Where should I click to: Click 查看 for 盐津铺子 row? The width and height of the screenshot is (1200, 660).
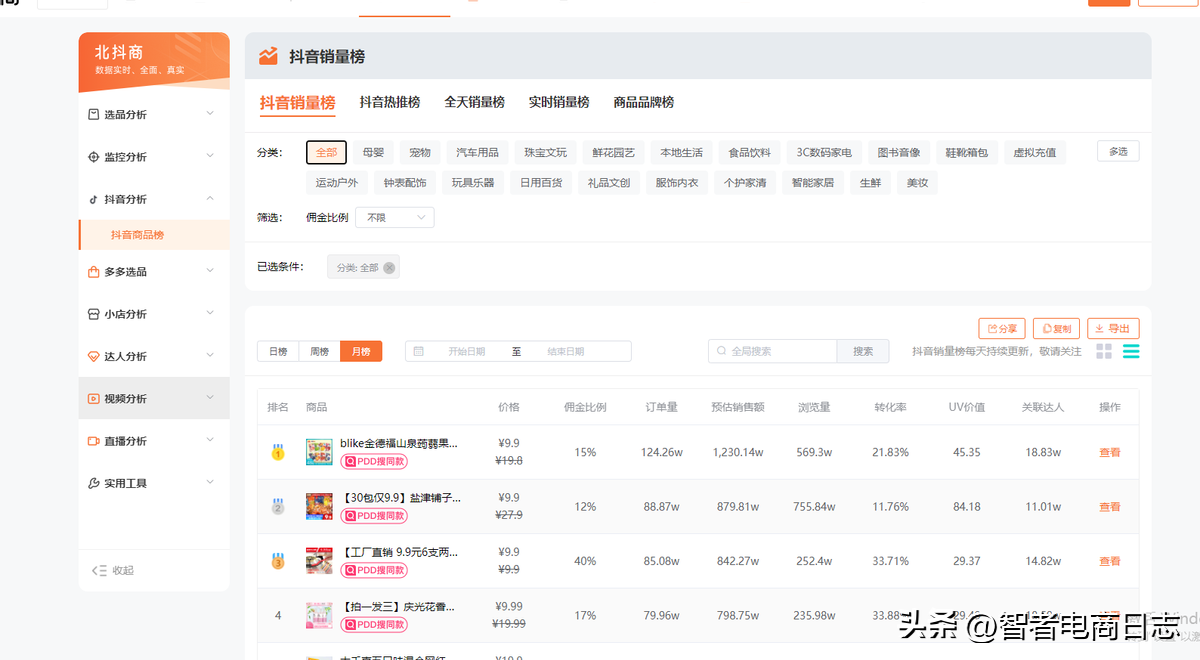click(1110, 507)
